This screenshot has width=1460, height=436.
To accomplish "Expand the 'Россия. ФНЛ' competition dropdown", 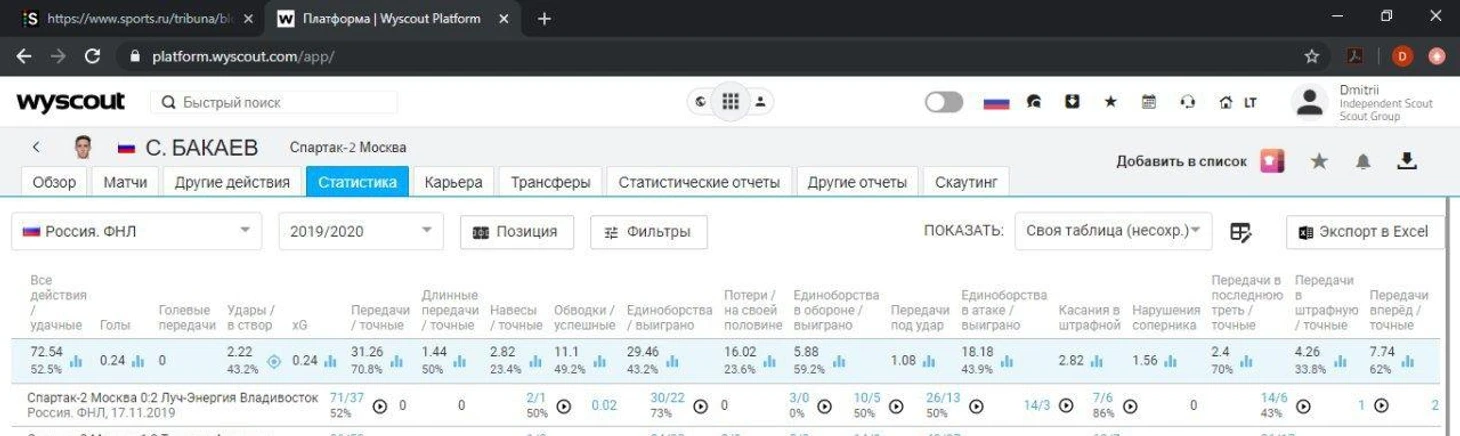I will [137, 231].
